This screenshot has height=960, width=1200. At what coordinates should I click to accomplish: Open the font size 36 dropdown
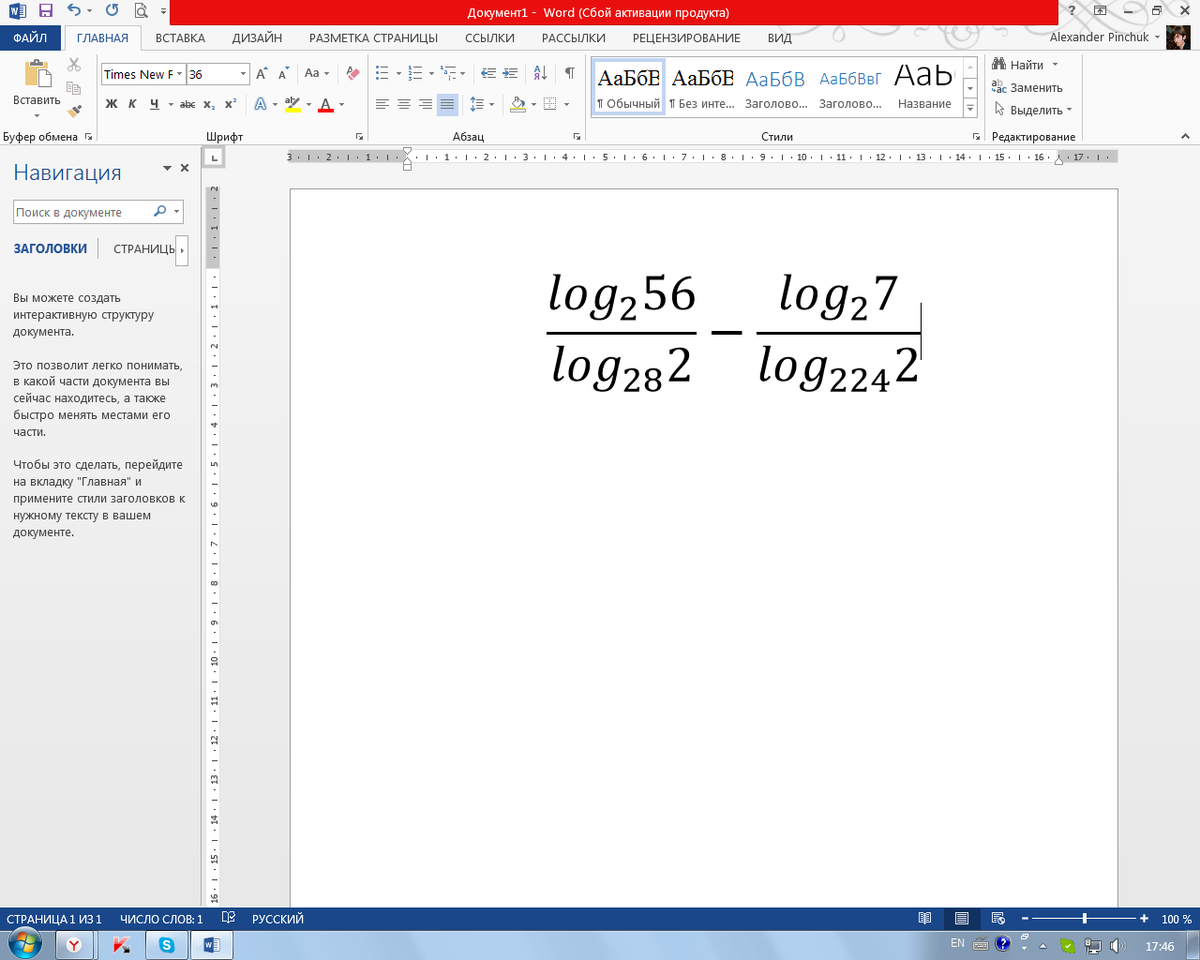coord(243,74)
